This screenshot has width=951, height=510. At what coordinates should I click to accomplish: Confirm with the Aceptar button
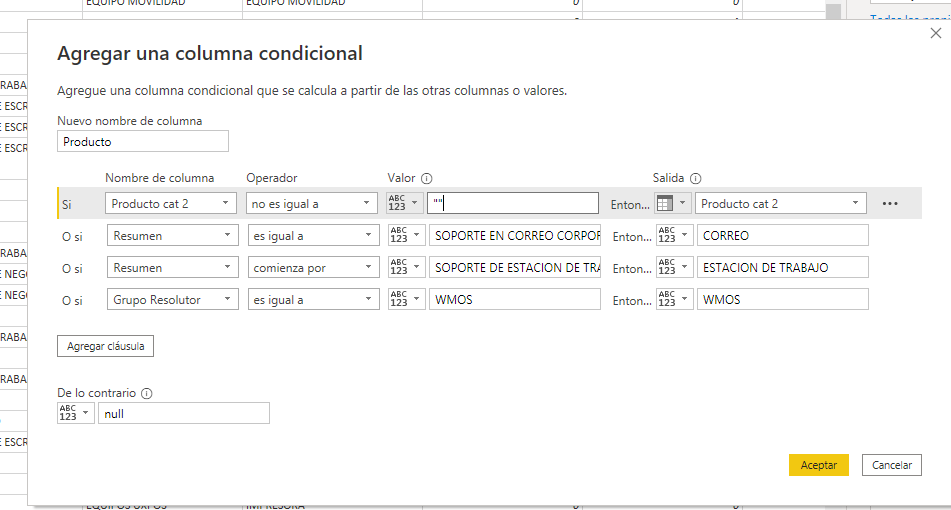click(x=819, y=465)
